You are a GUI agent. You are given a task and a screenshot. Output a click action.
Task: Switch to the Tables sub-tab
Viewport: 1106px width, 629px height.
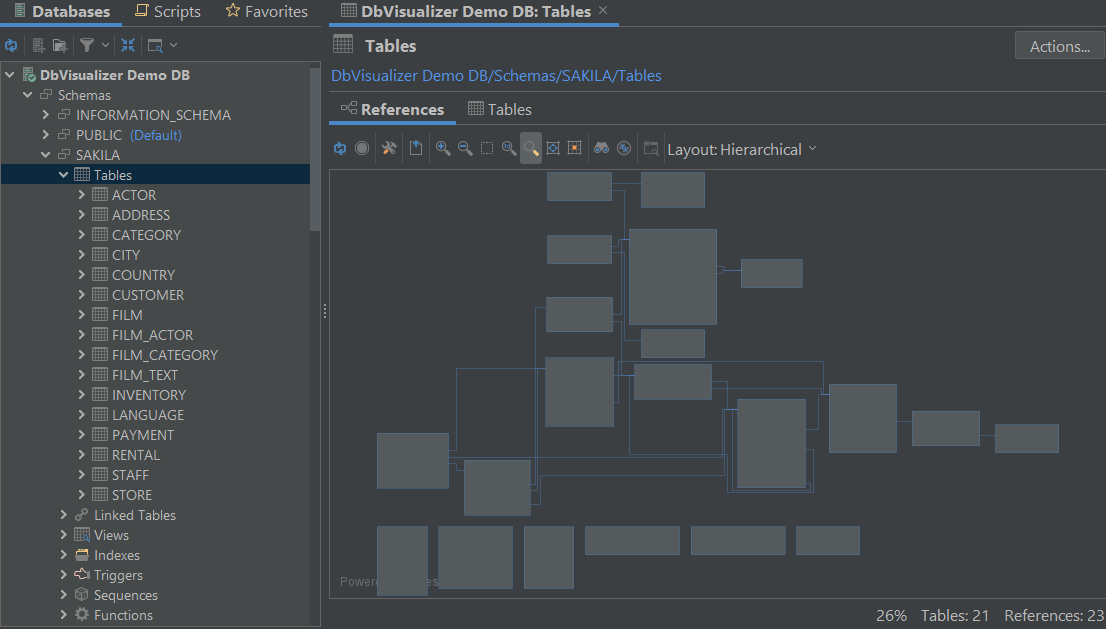(500, 109)
